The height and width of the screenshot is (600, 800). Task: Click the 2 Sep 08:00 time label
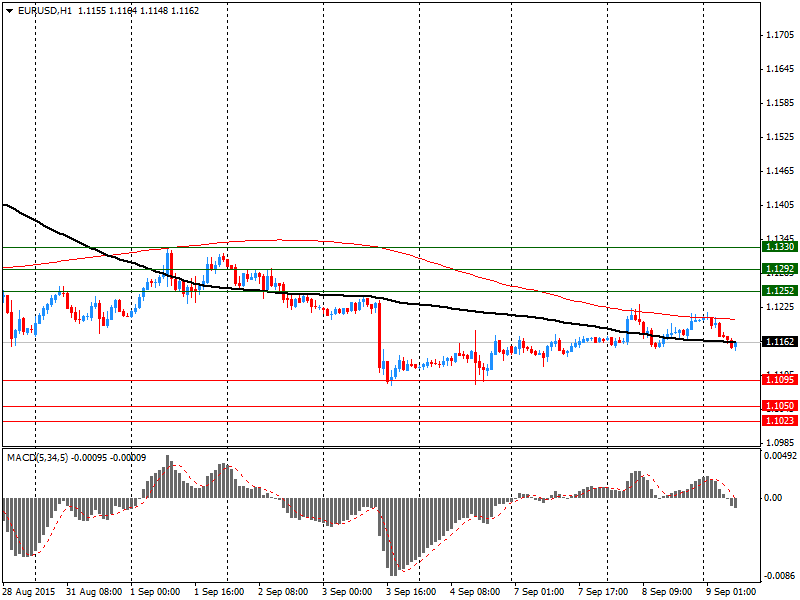pyautogui.click(x=283, y=592)
